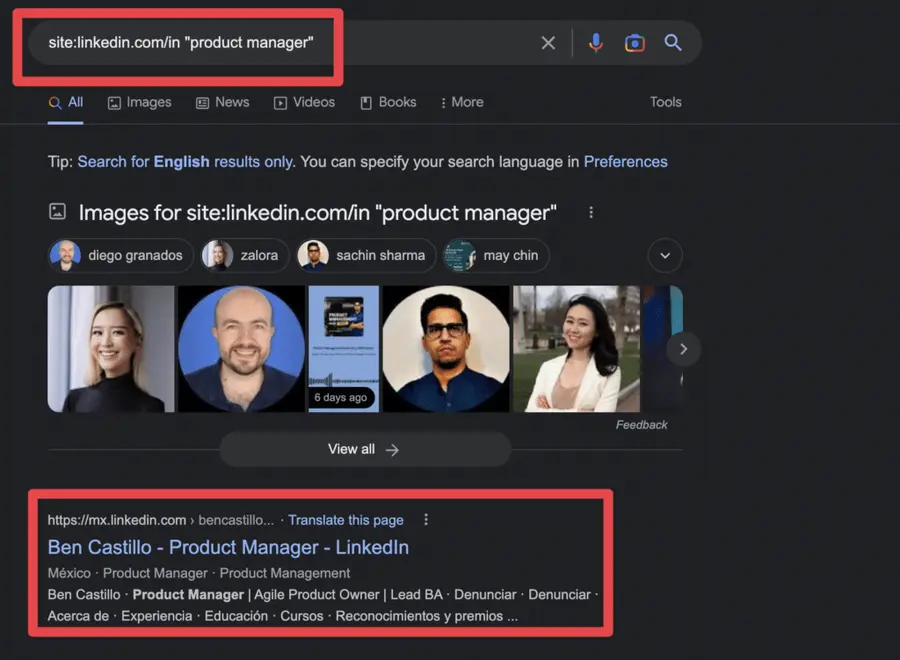Viewport: 900px width, 660px height.
Task: Open the More search categories dropdown
Action: tap(461, 101)
